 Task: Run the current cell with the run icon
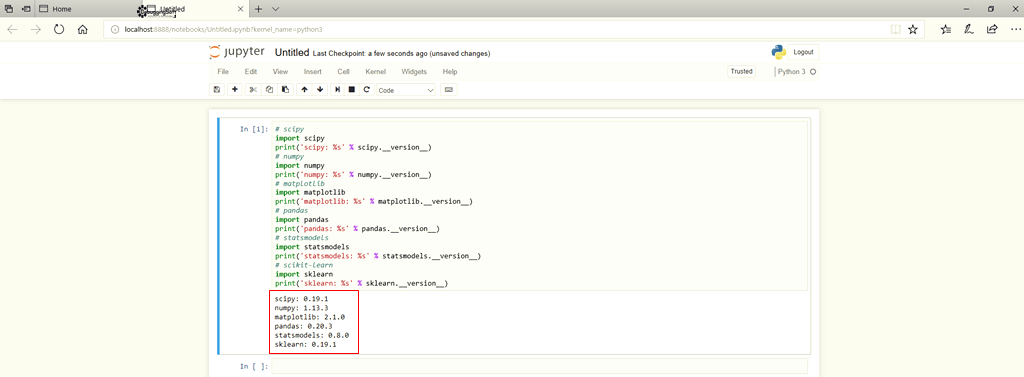pyautogui.click(x=337, y=90)
